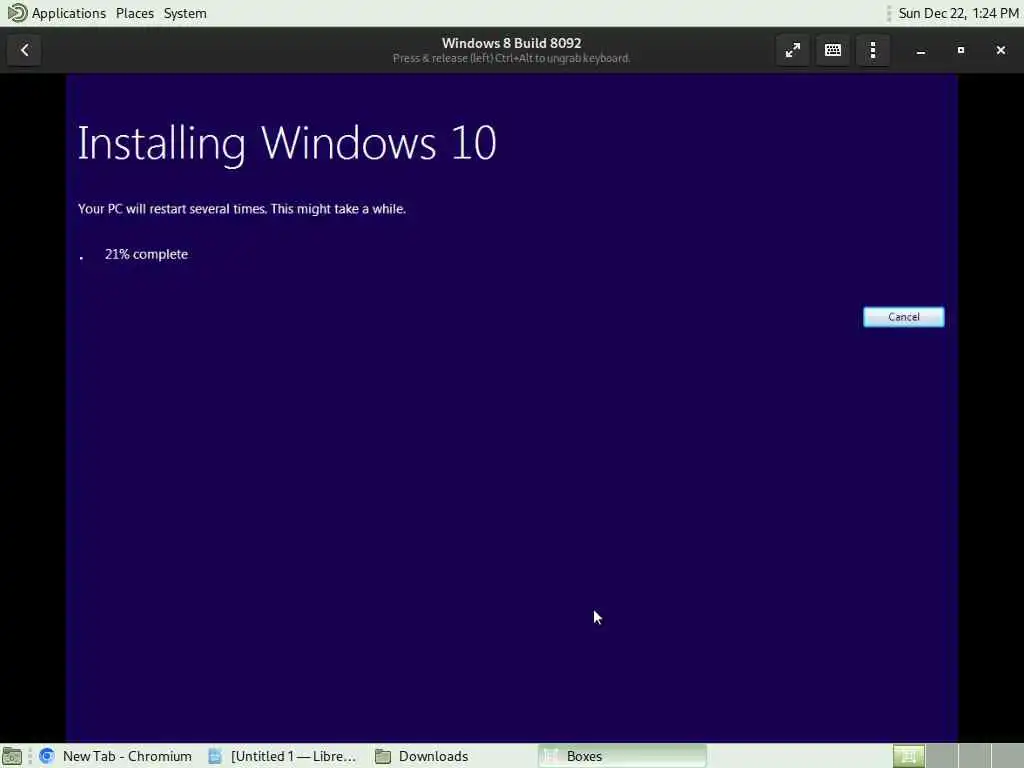Switch to the New Tab - Chromium window

116,756
